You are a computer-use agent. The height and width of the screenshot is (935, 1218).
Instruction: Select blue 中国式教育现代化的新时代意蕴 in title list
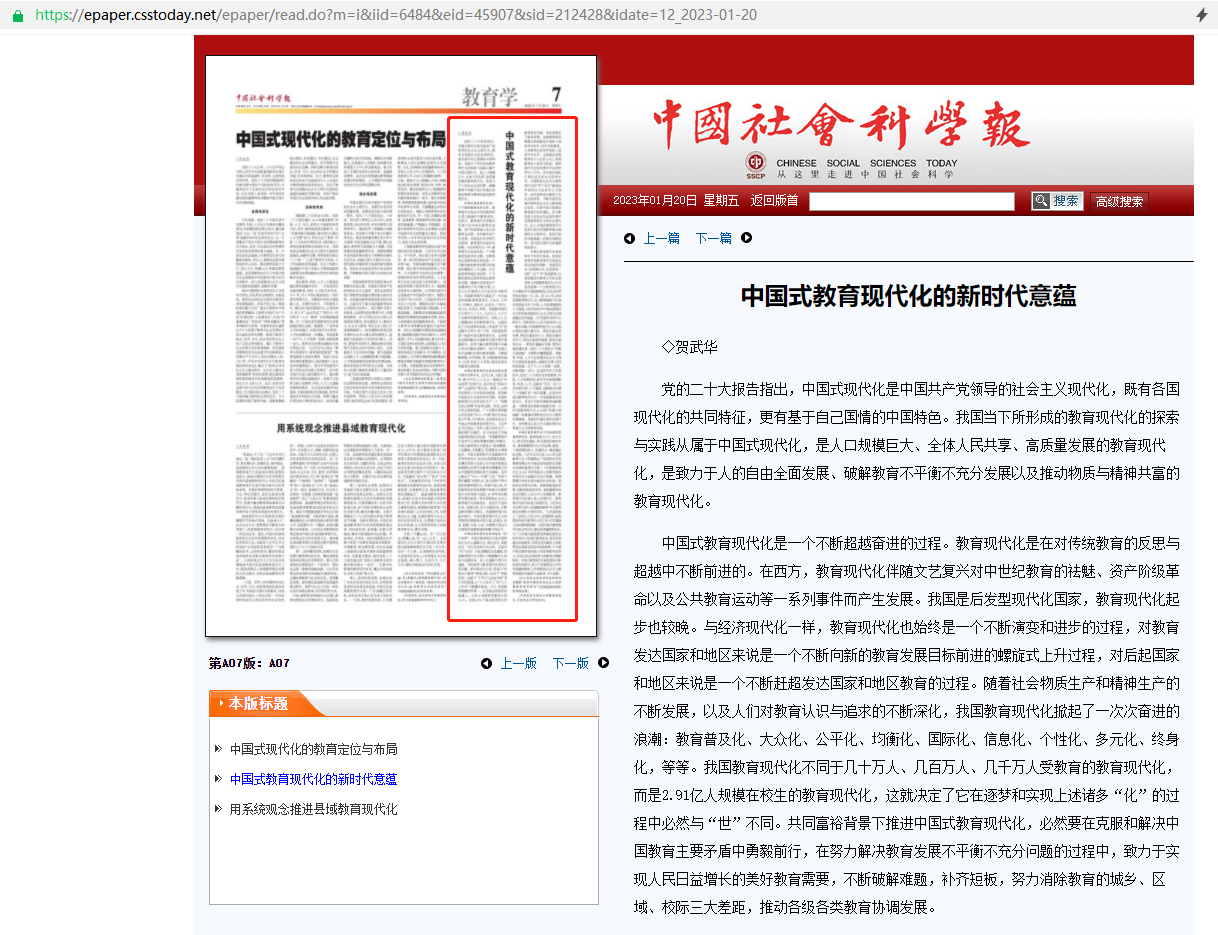coord(313,779)
